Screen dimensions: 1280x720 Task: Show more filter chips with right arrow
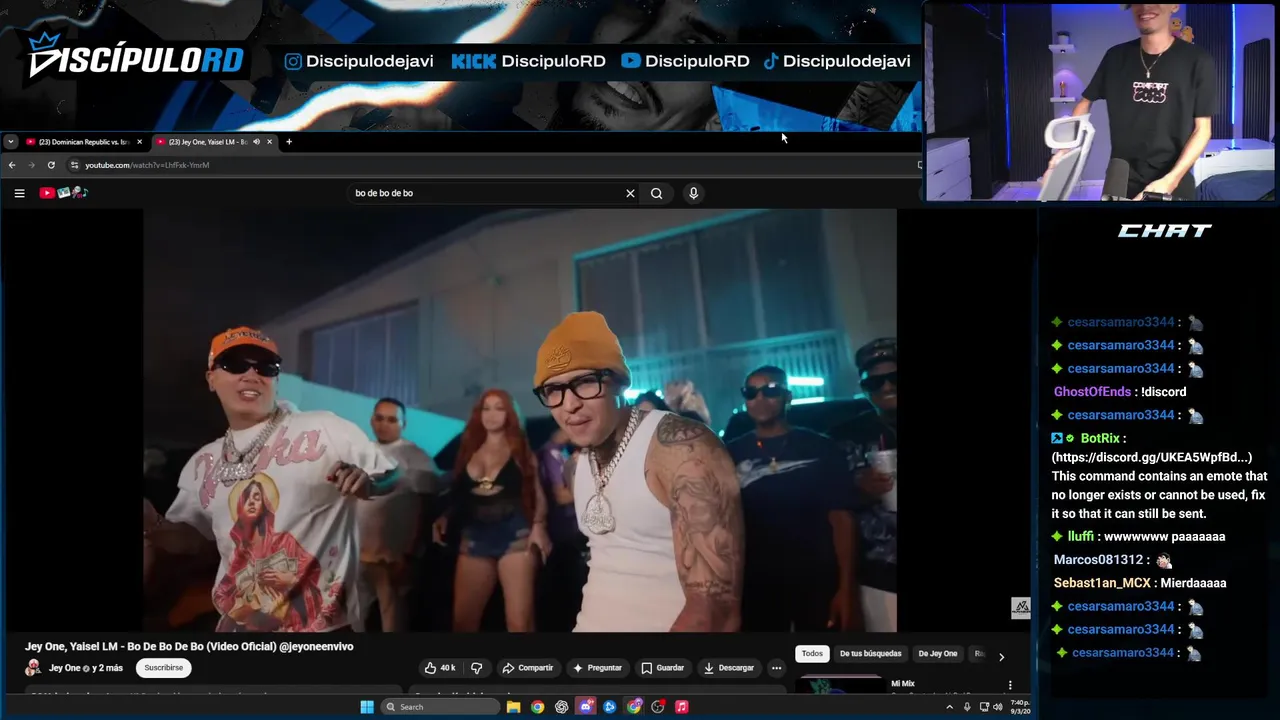coord(1001,656)
